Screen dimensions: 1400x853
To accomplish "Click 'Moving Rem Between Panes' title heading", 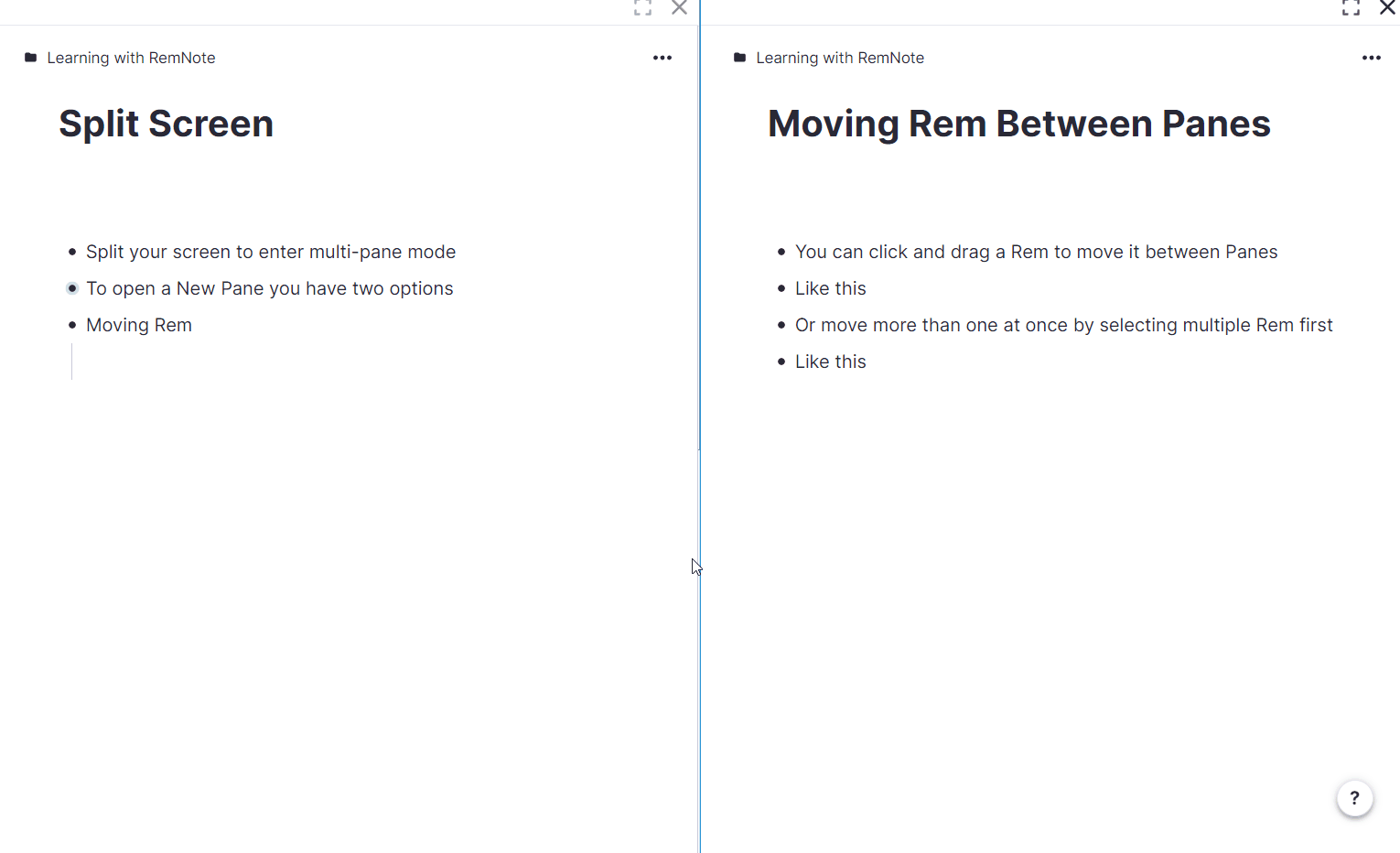I will coord(1018,124).
